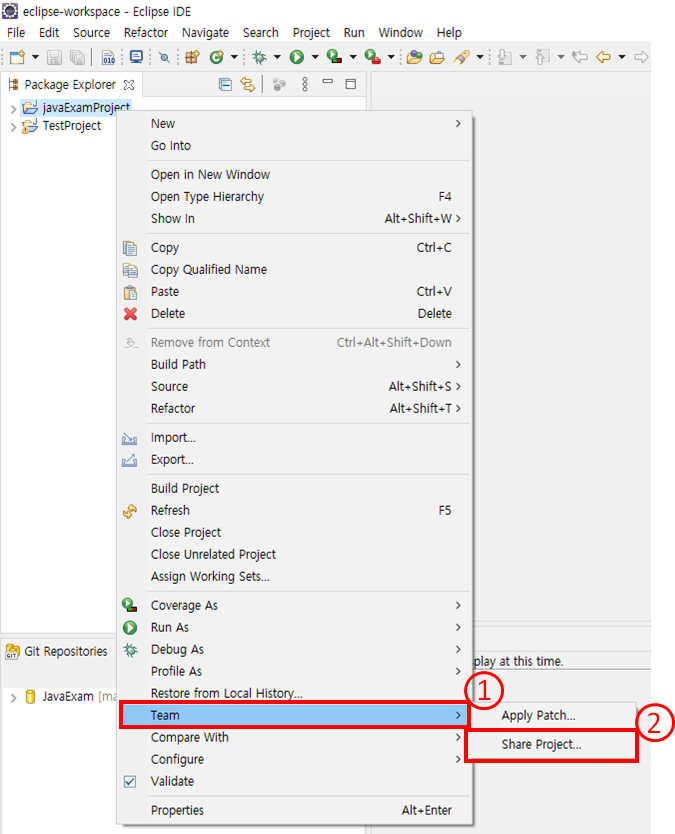
Task: Open the Help menu
Action: [449, 32]
